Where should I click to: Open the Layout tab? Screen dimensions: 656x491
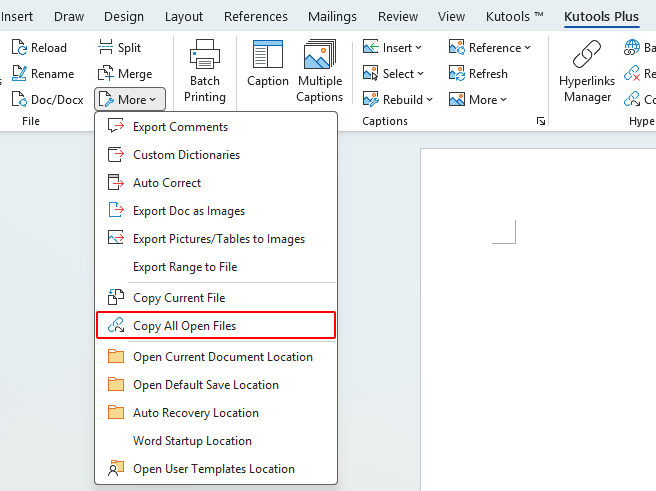pos(184,17)
